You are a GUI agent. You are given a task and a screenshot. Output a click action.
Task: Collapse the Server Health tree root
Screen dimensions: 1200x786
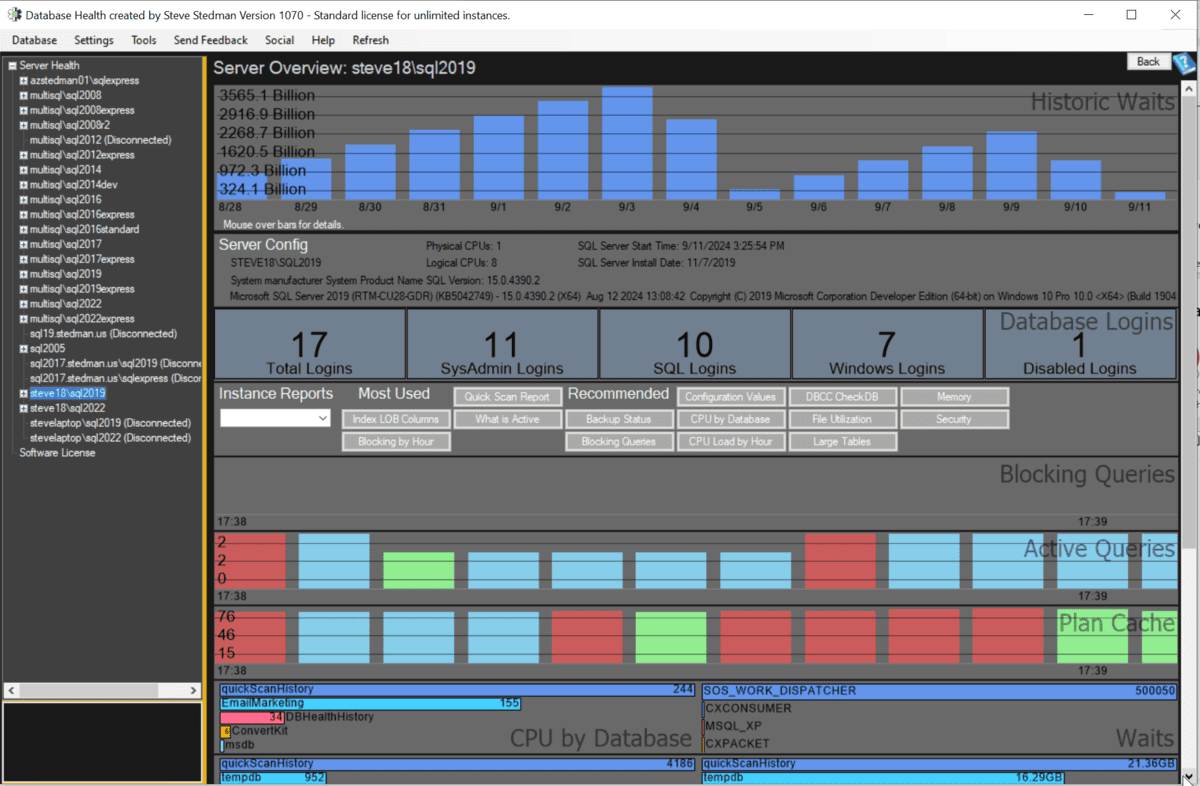tap(13, 66)
